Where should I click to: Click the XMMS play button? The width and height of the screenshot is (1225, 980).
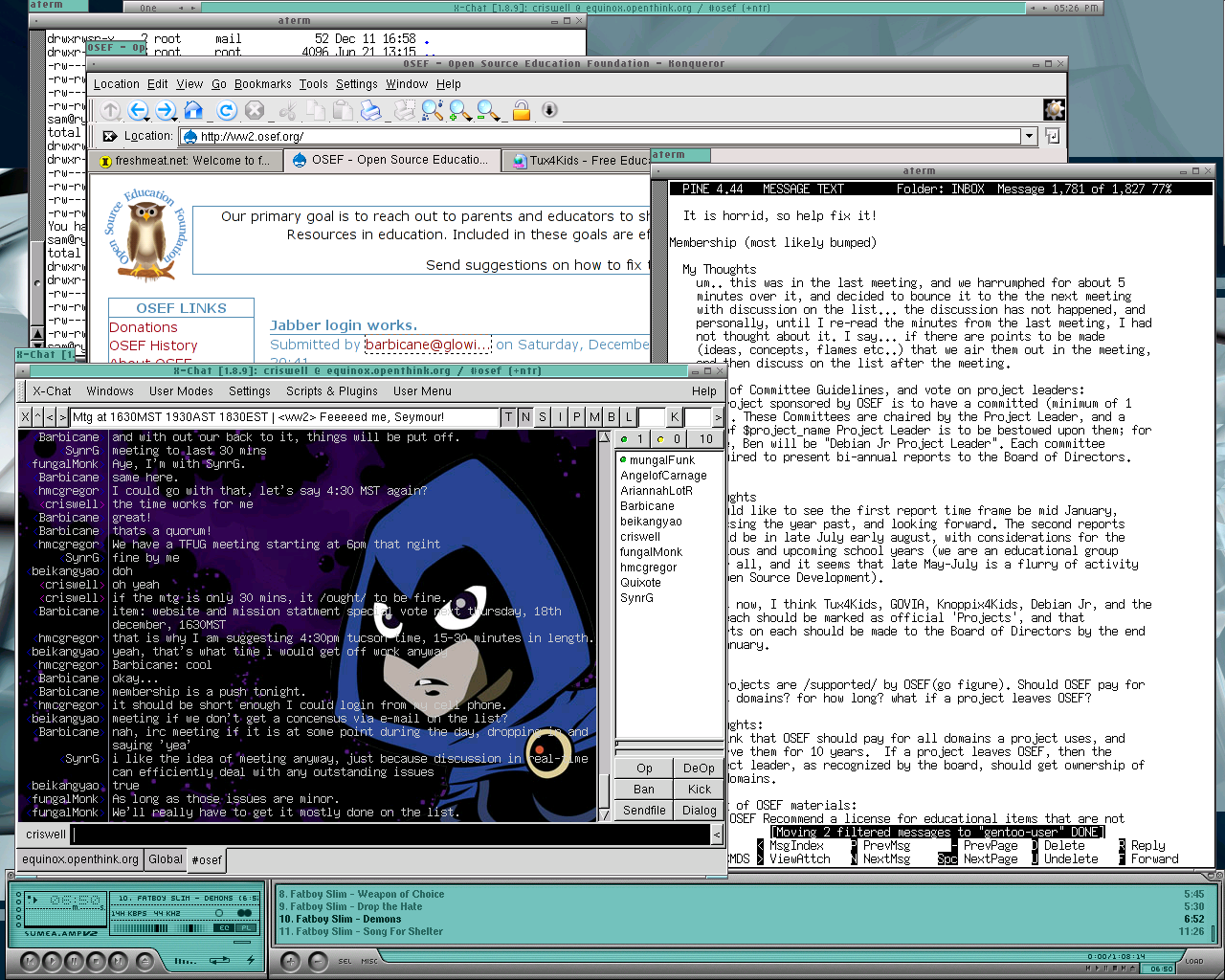pos(53,962)
